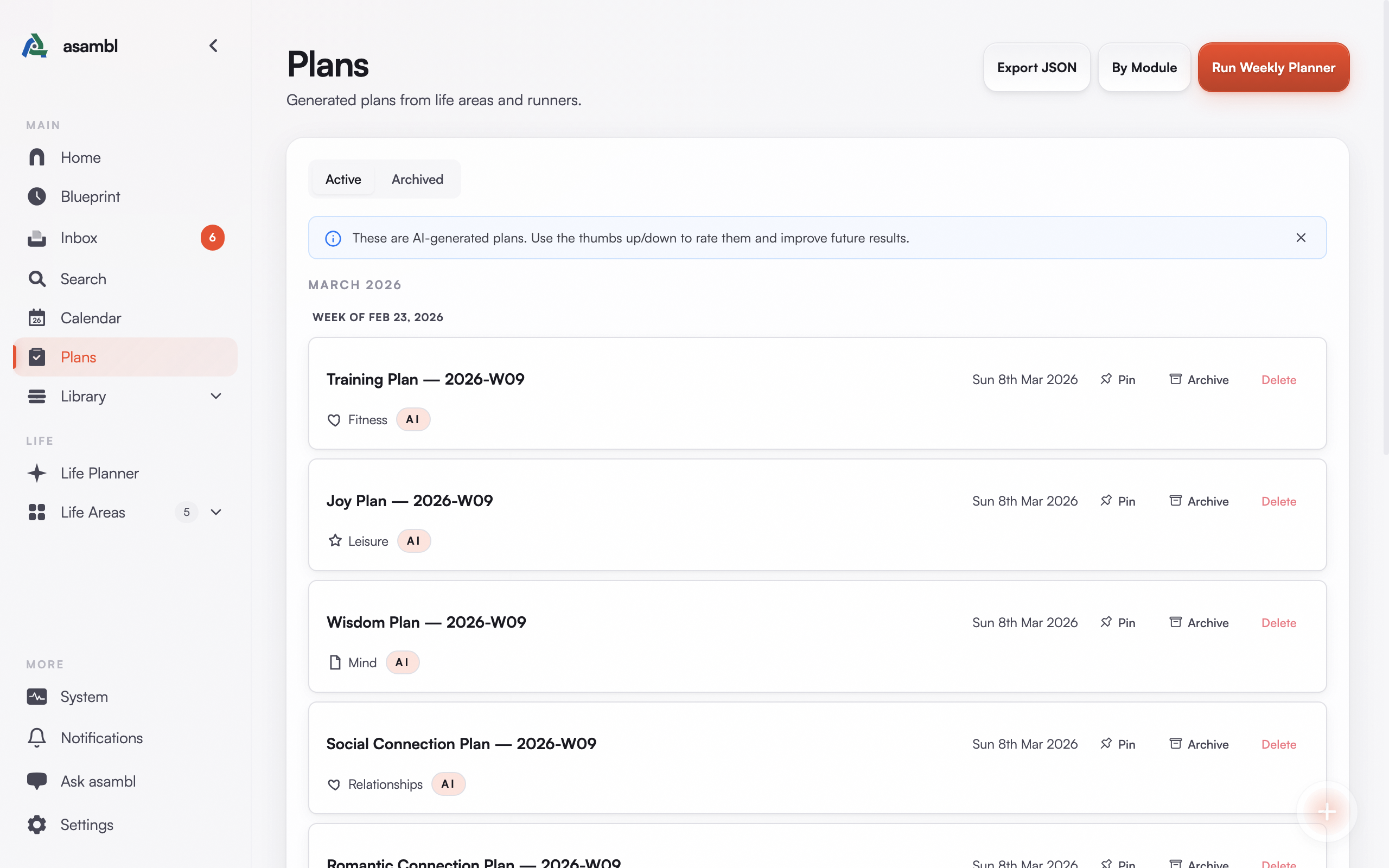Viewport: 1389px width, 868px height.
Task: Open Notifications from the bell icon
Action: [x=37, y=738]
